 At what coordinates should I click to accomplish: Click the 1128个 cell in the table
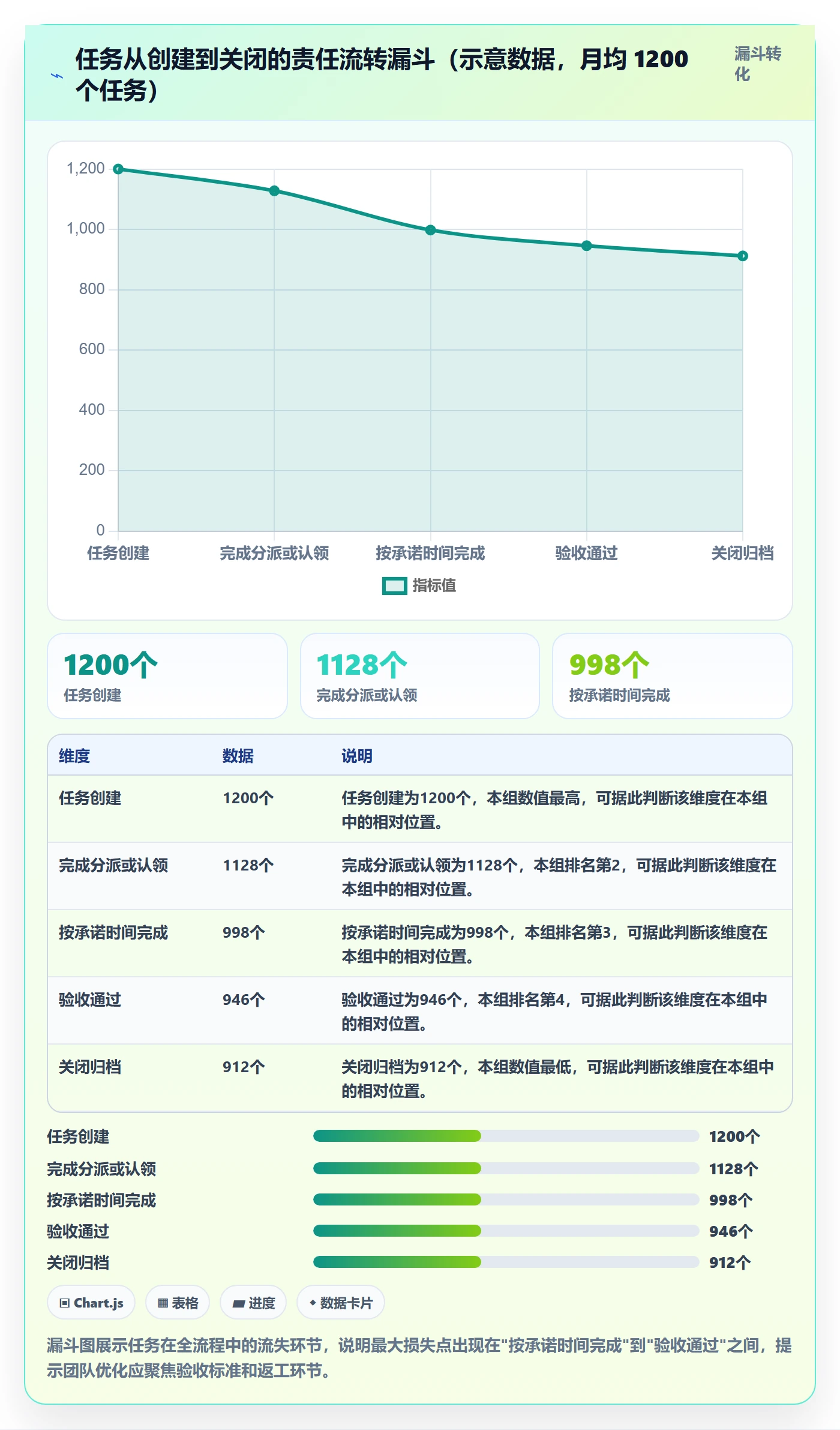click(x=248, y=865)
